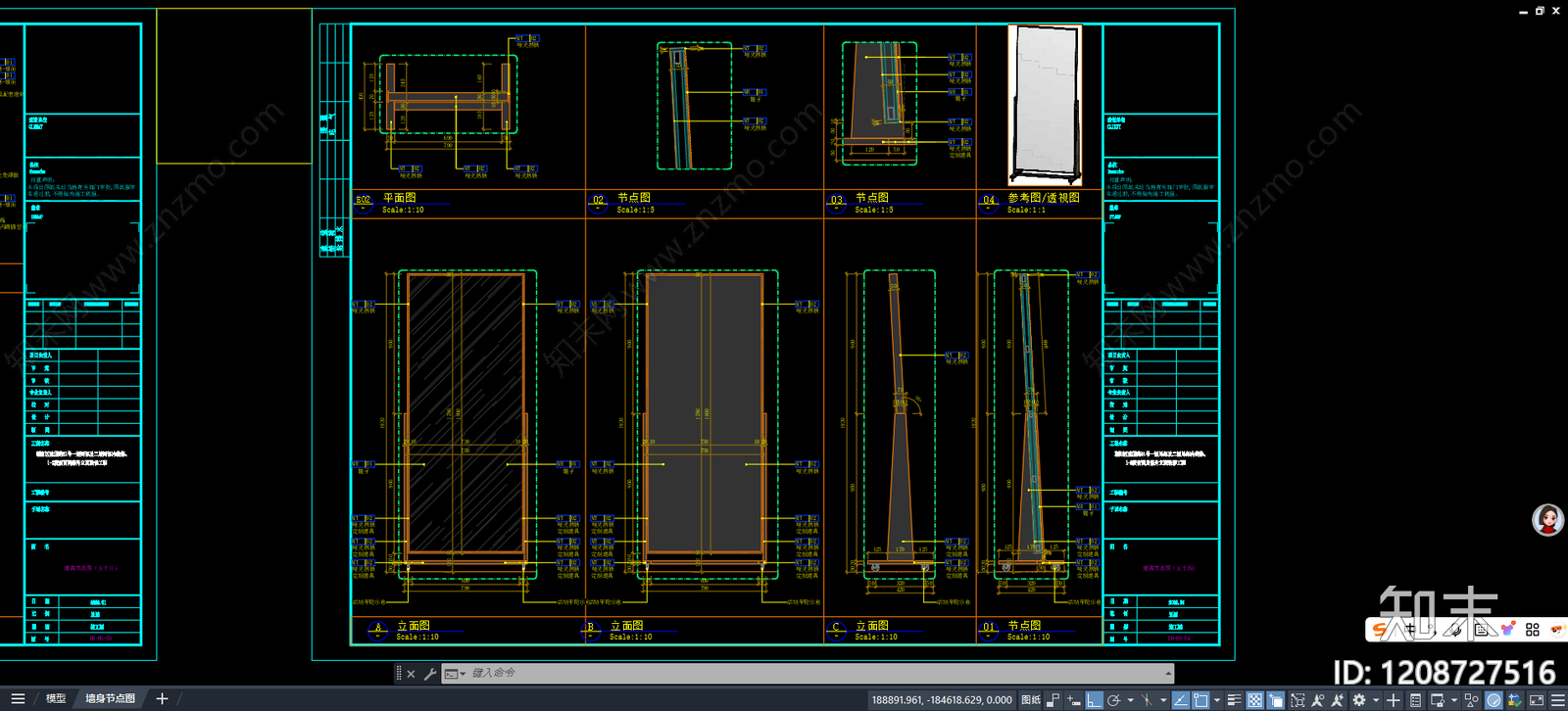Viewport: 1568px width, 711px height.
Task: Click the annotation monitor plus icon
Action: pyautogui.click(x=1394, y=700)
